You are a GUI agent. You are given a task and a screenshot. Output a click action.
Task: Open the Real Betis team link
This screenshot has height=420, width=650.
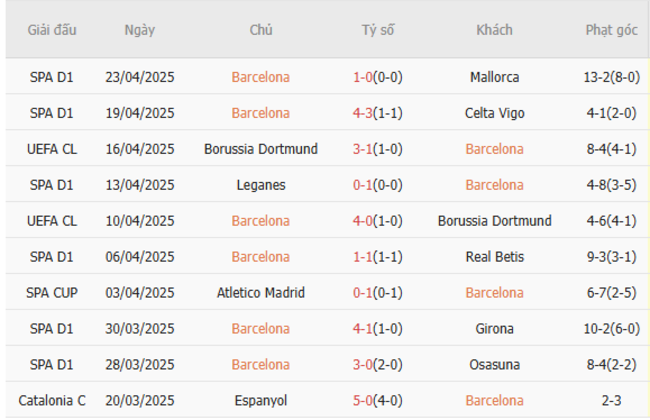pyautogui.click(x=494, y=257)
